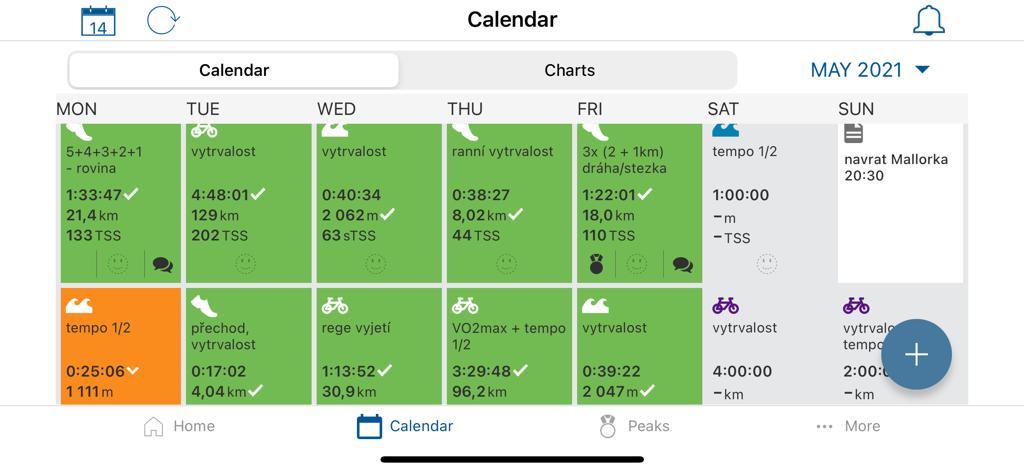Tap the smiley feel icon on Tuesday vytrvalost ride
The height and width of the screenshot is (473, 1024).
tap(246, 264)
